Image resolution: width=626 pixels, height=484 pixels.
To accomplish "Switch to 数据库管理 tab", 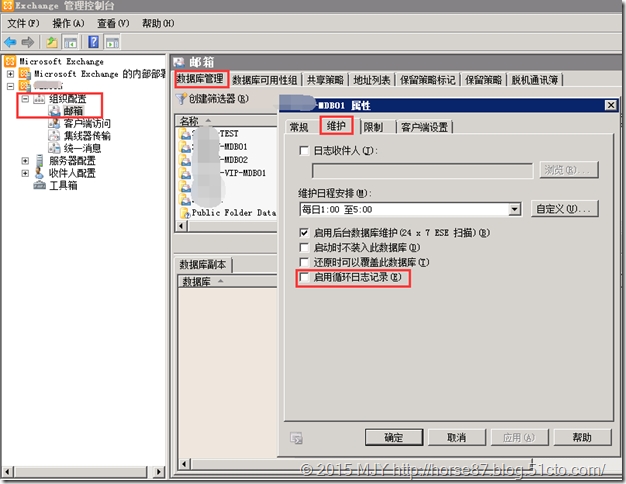I will (200, 79).
